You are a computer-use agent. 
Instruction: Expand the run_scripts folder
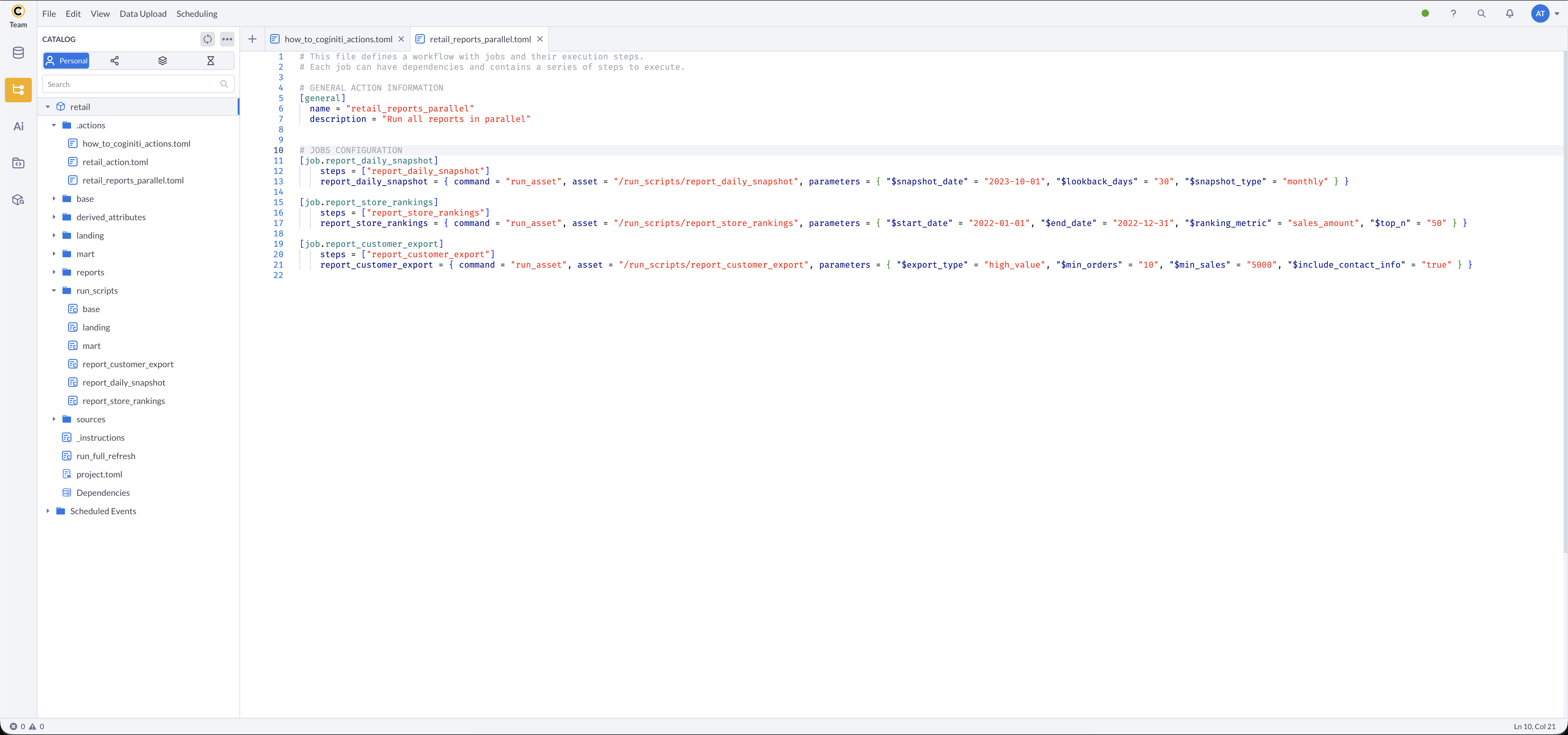pyautogui.click(x=54, y=290)
